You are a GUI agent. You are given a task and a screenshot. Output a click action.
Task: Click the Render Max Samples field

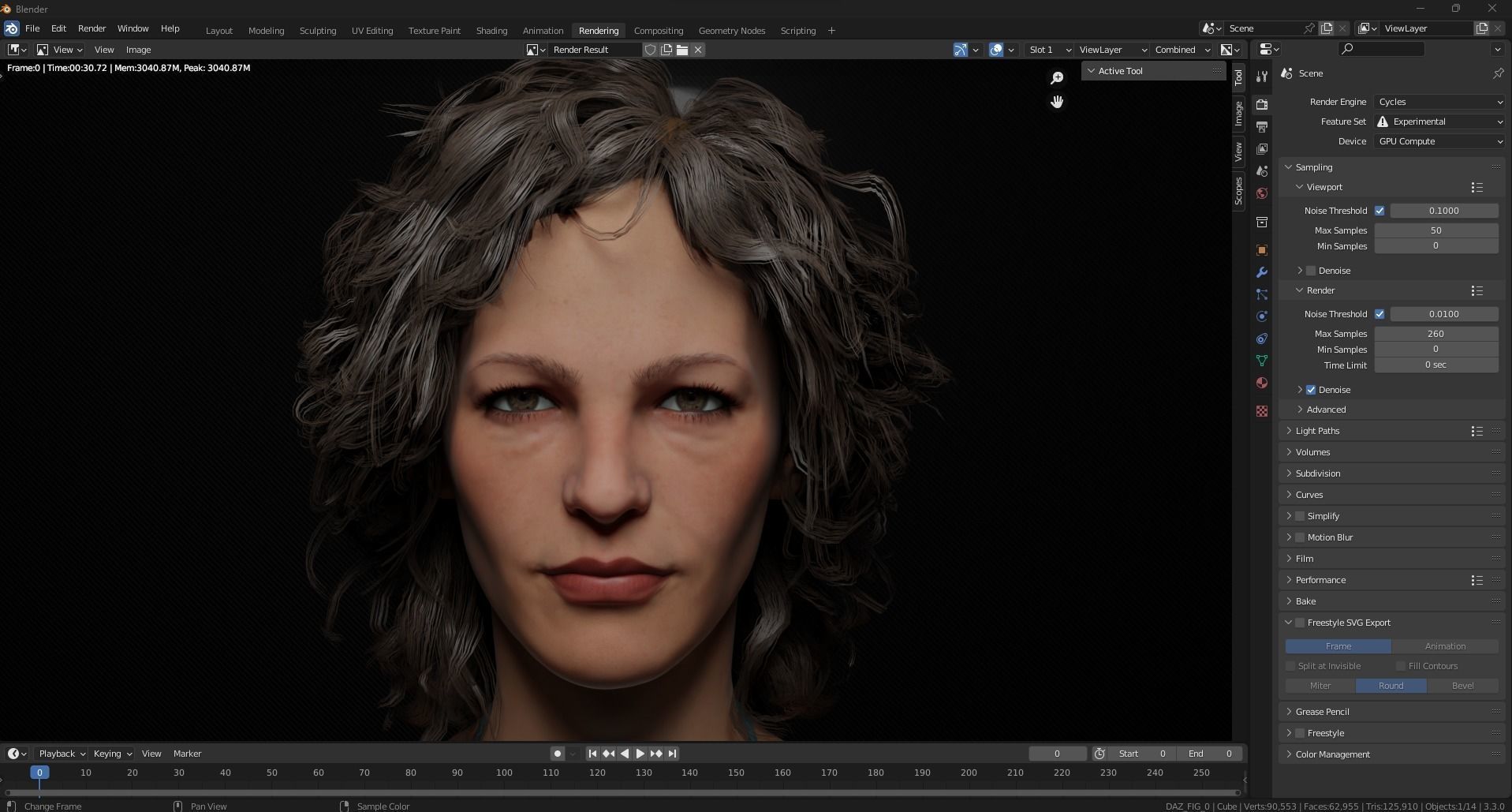click(1435, 334)
